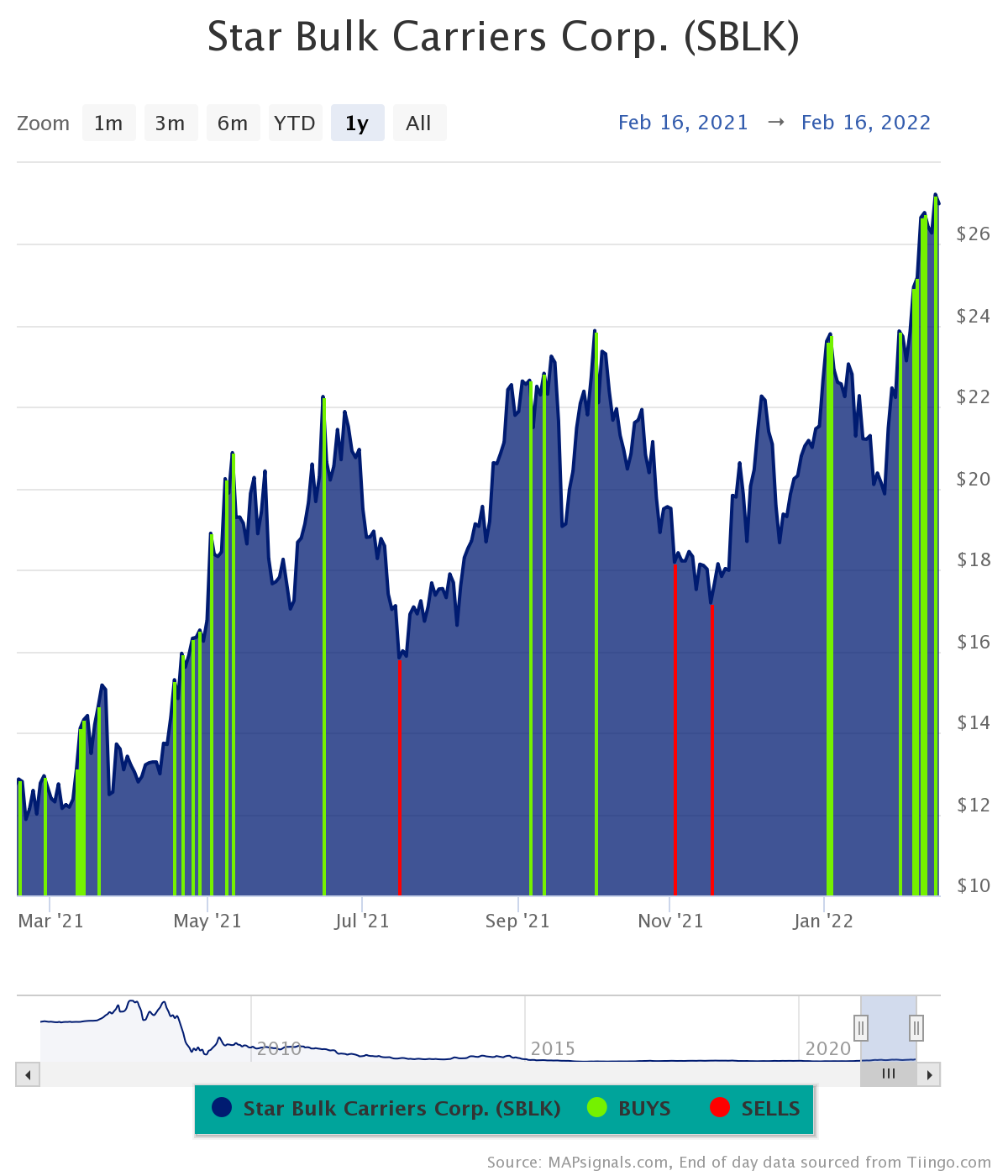Screen dimensions: 1008x1176
Task: Click the $10 y-axis label
Action: pyautogui.click(x=974, y=885)
